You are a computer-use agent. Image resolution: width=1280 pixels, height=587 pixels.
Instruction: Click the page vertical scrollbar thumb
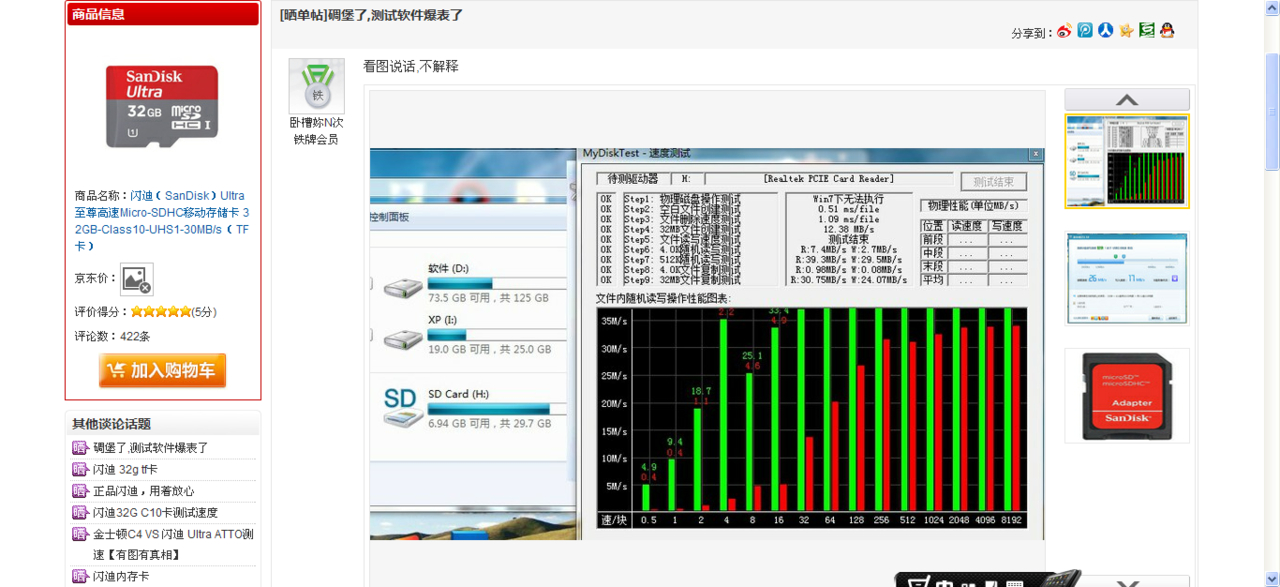[1272, 112]
